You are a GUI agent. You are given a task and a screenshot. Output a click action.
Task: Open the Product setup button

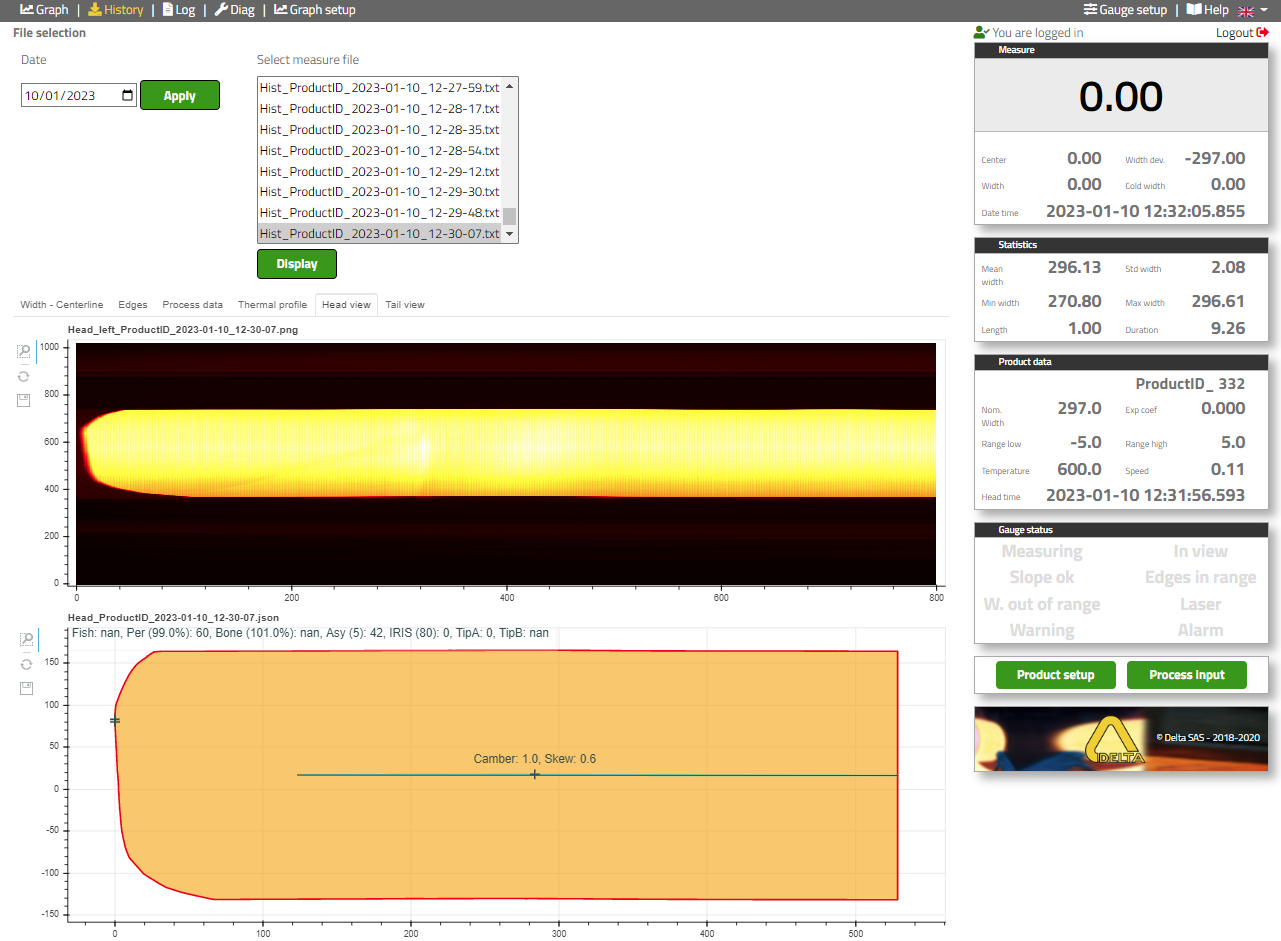1055,675
